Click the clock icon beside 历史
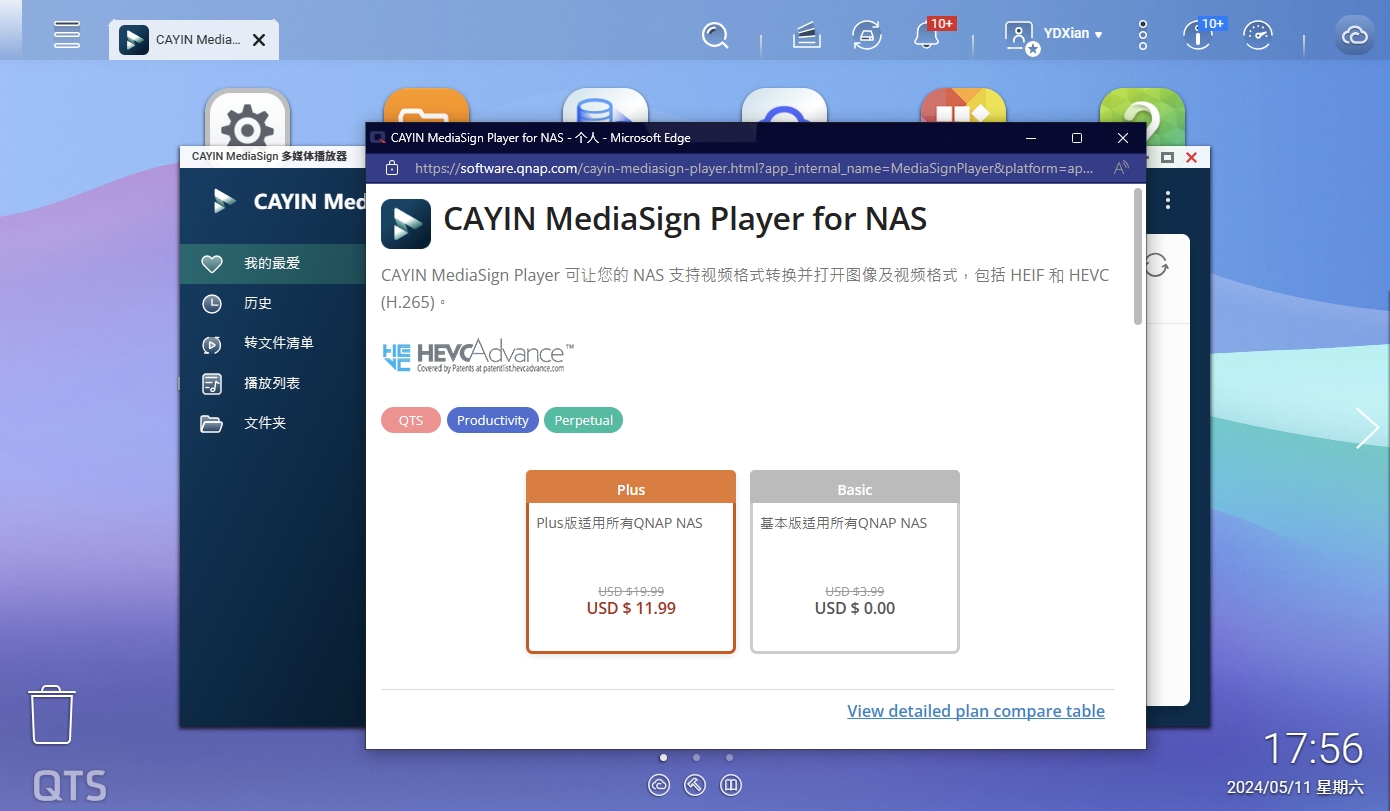Viewport: 1390px width, 811px height. point(211,304)
